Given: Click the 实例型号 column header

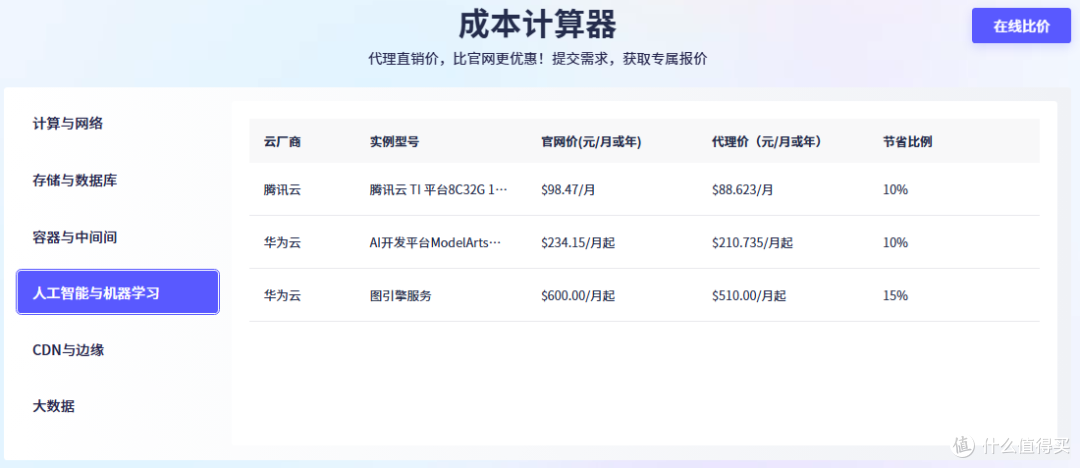Looking at the screenshot, I should (x=394, y=142).
